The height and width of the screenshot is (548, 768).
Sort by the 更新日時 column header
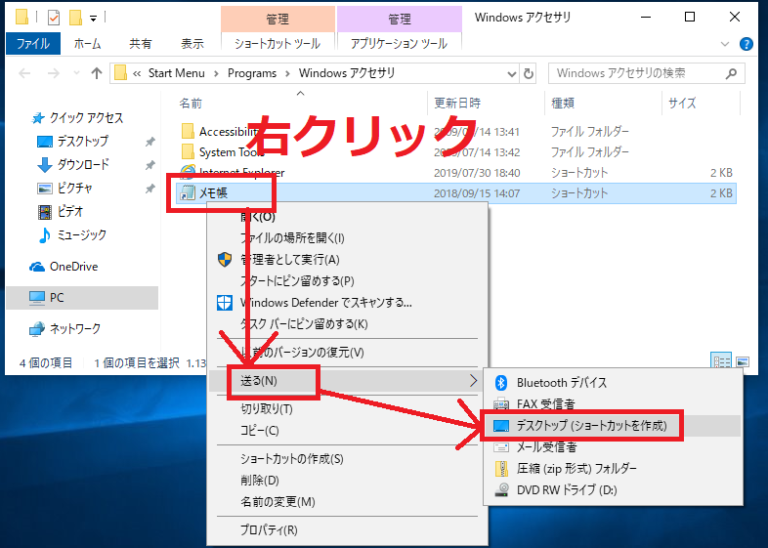coord(456,103)
